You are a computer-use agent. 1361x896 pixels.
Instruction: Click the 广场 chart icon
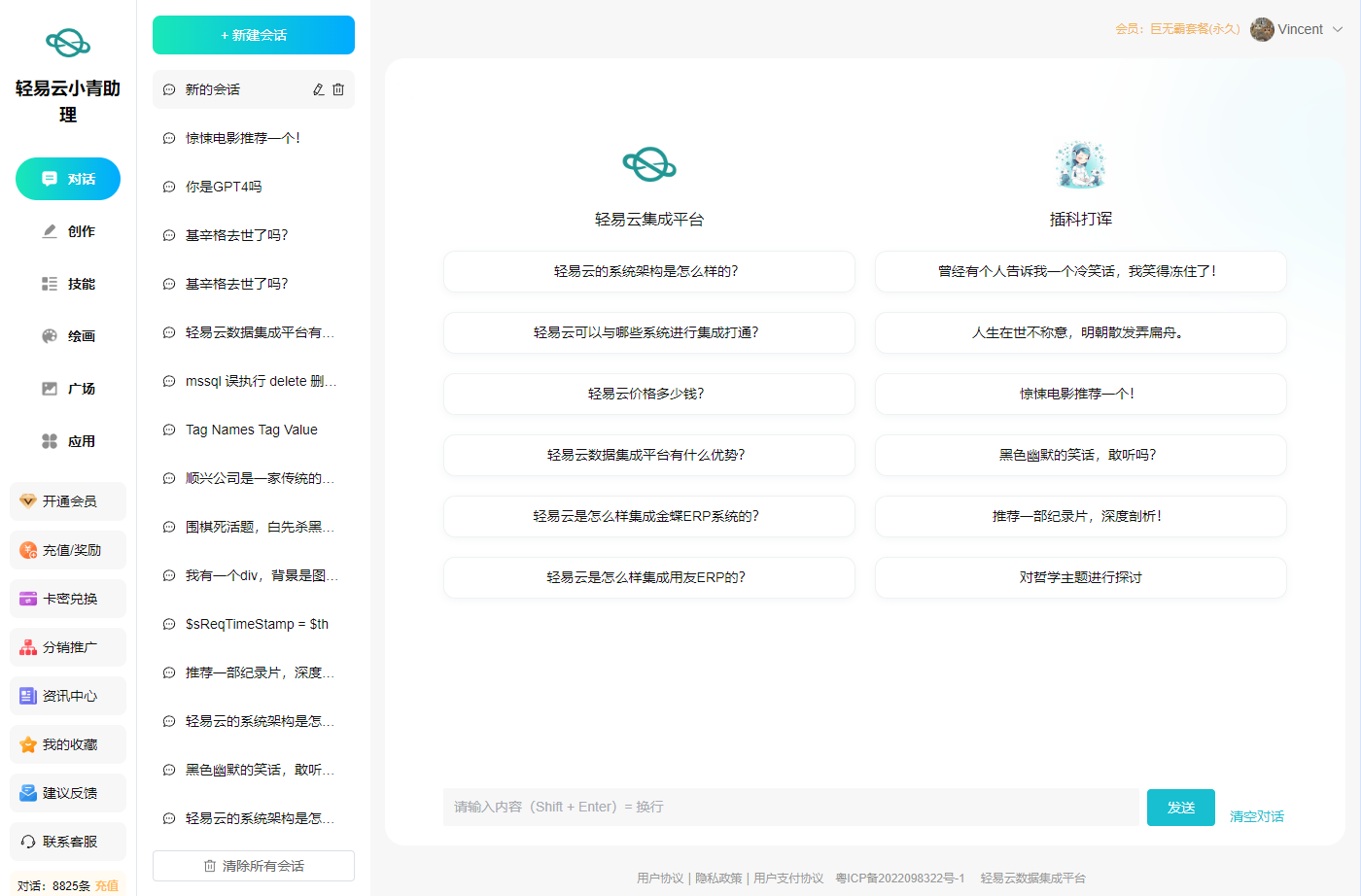click(x=50, y=389)
